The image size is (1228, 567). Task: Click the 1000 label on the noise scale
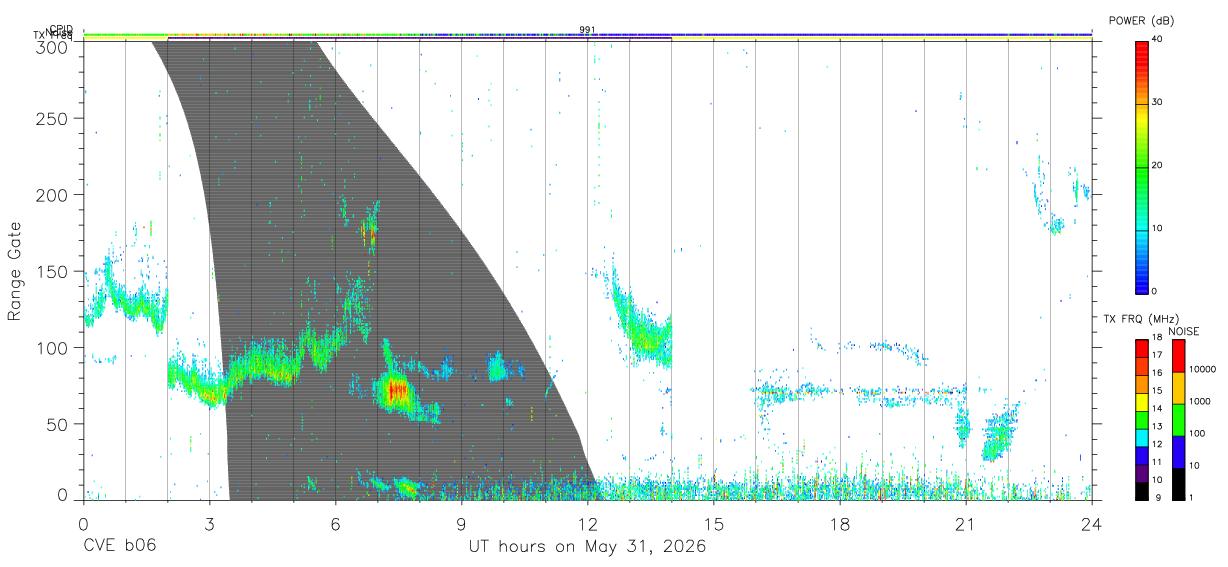[x=1200, y=401]
